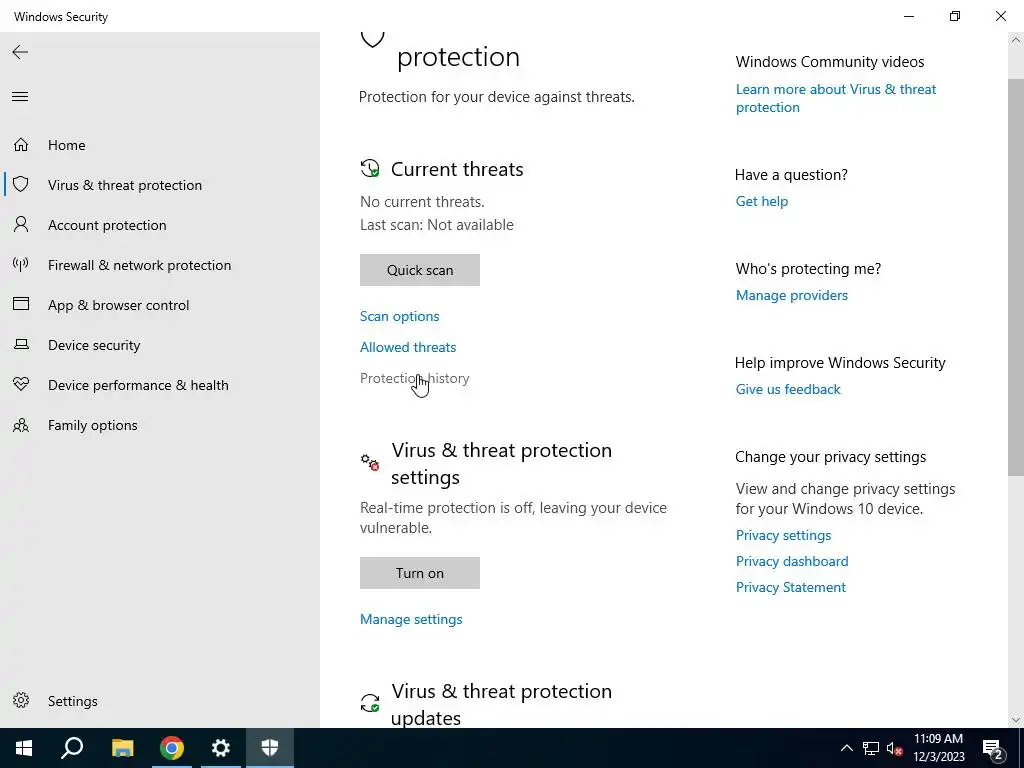Image resolution: width=1024 pixels, height=768 pixels.
Task: Click the Settings gear icon in sidebar
Action: (x=21, y=700)
